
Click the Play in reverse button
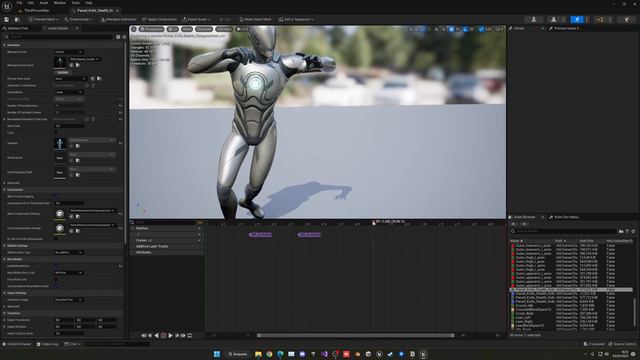click(156, 336)
